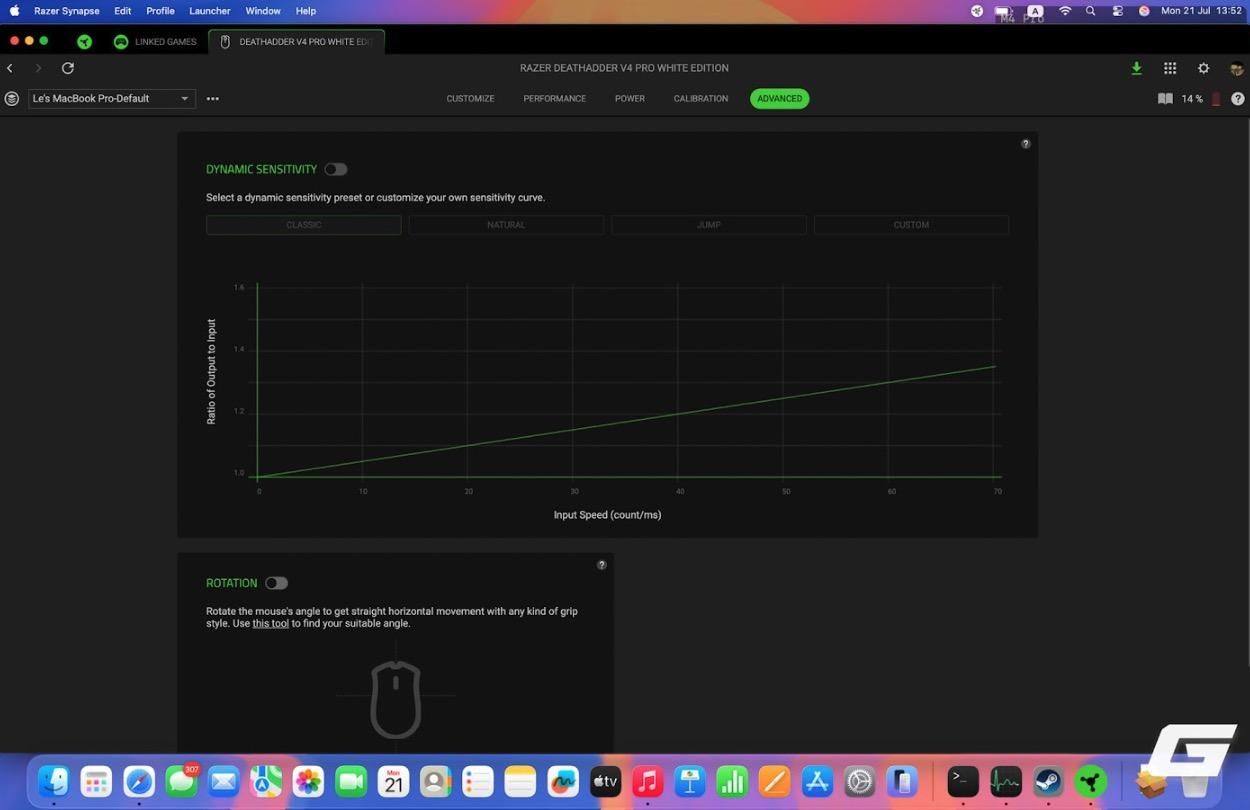Open System Settings from the dock
Image resolution: width=1250 pixels, height=810 pixels.
860,781
